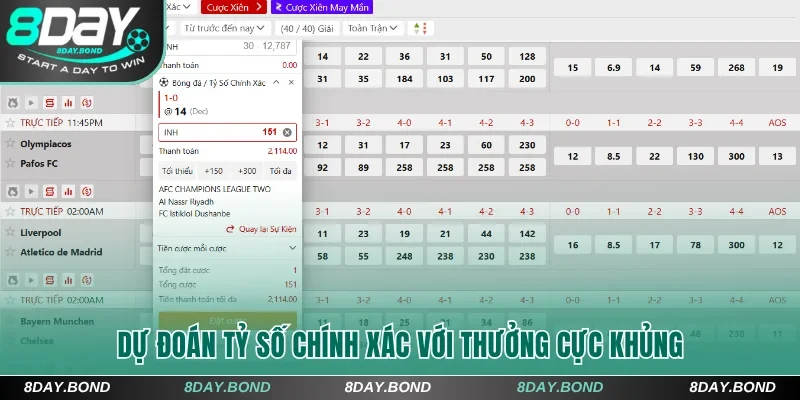Open statistics chart icon above Olympiacos match

[x=68, y=102]
